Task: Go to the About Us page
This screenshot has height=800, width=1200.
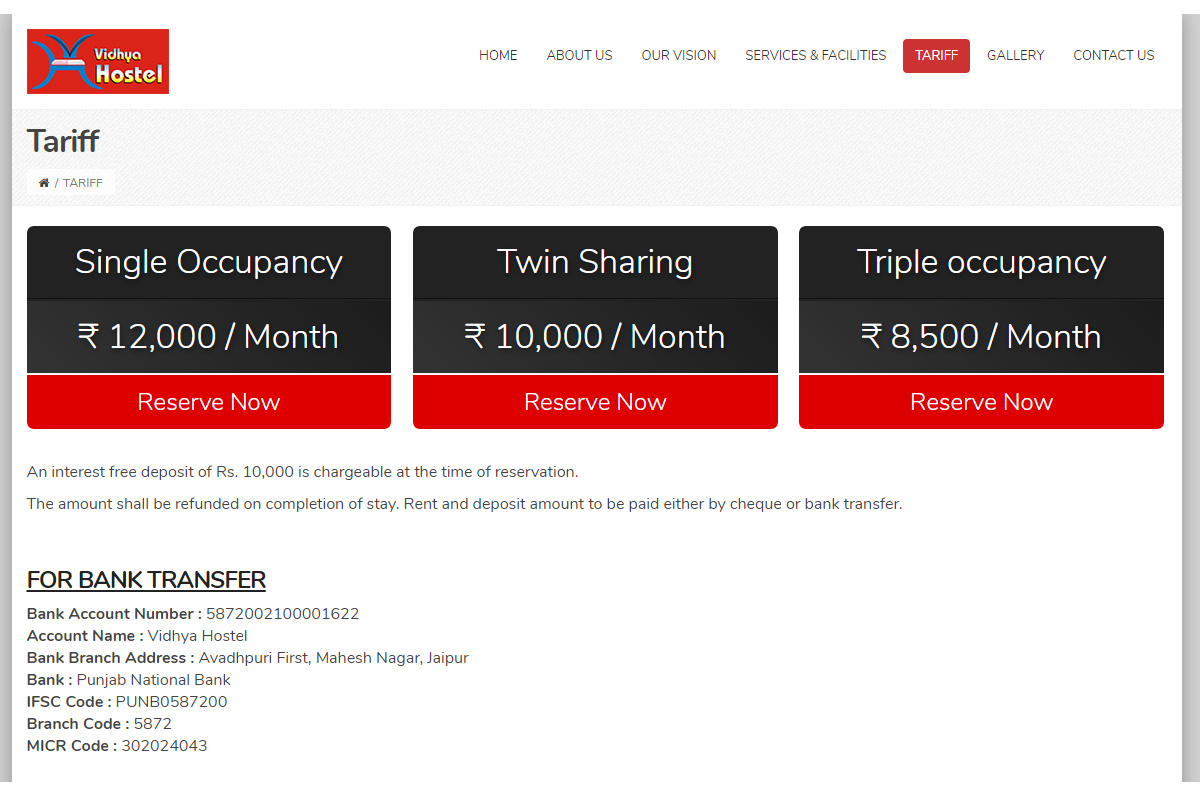Action: [x=579, y=56]
